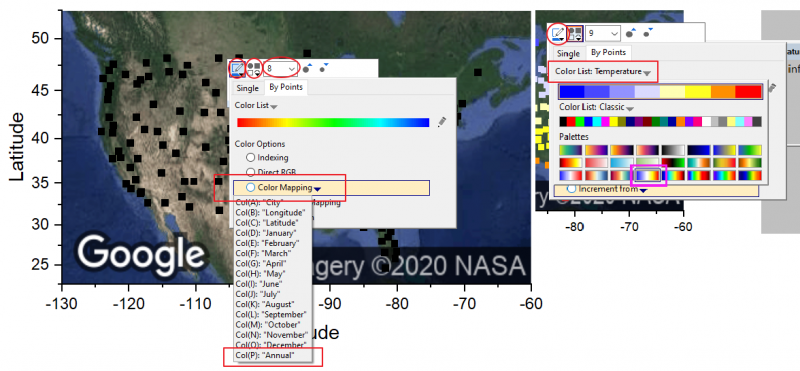Choose the green-to-purple first palette
Screen dimensions: 800x371
coord(571,150)
